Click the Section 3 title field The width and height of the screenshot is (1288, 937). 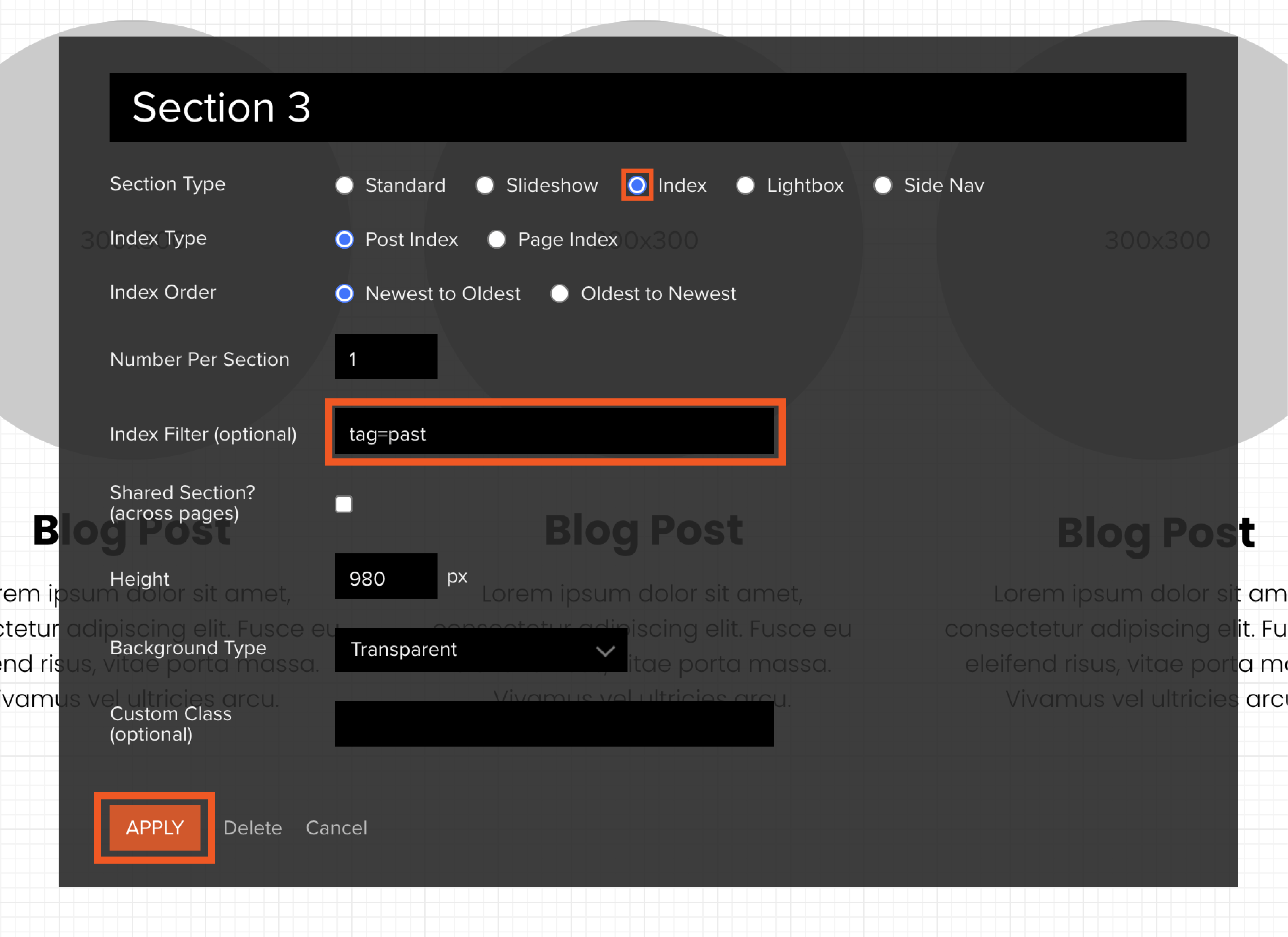click(x=648, y=108)
